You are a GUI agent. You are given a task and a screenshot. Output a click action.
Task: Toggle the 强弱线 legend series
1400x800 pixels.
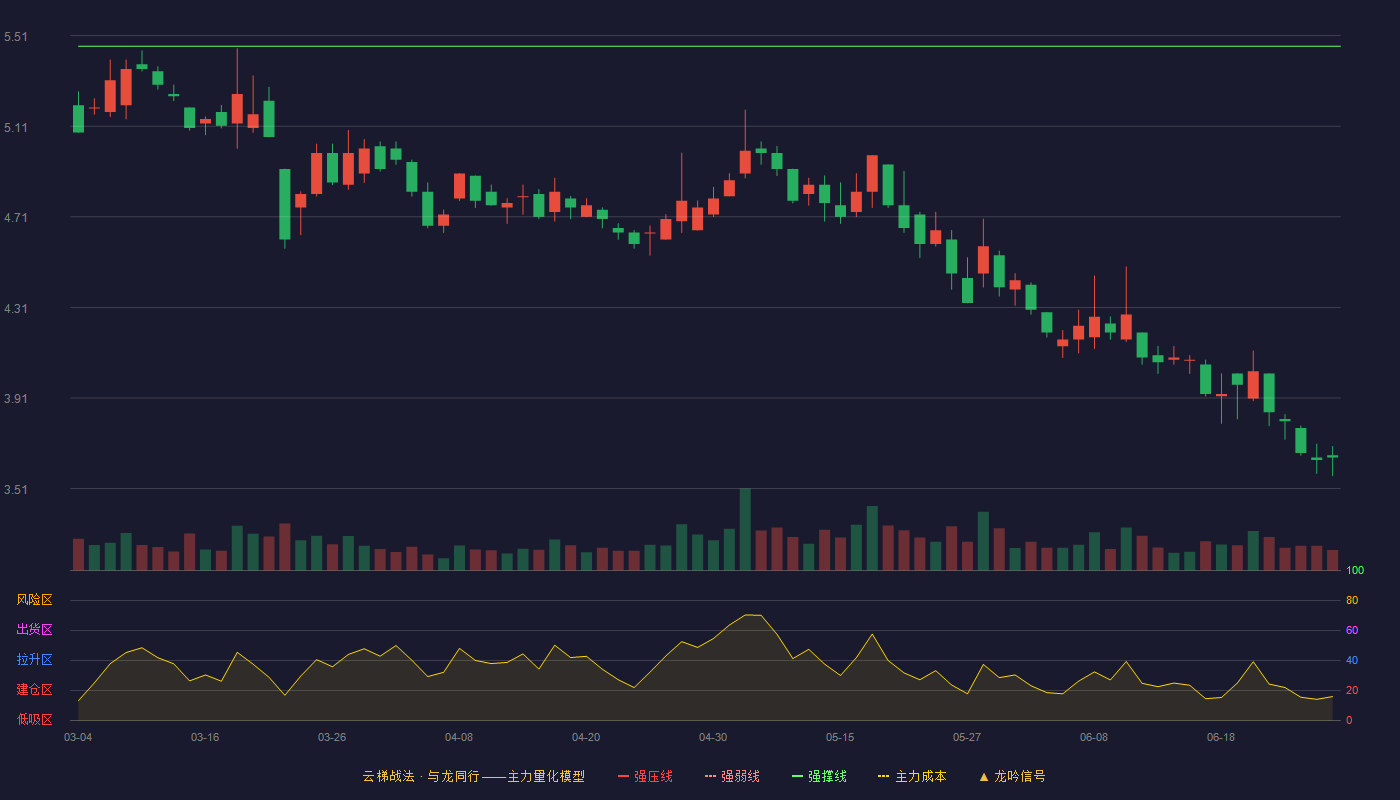[732, 776]
